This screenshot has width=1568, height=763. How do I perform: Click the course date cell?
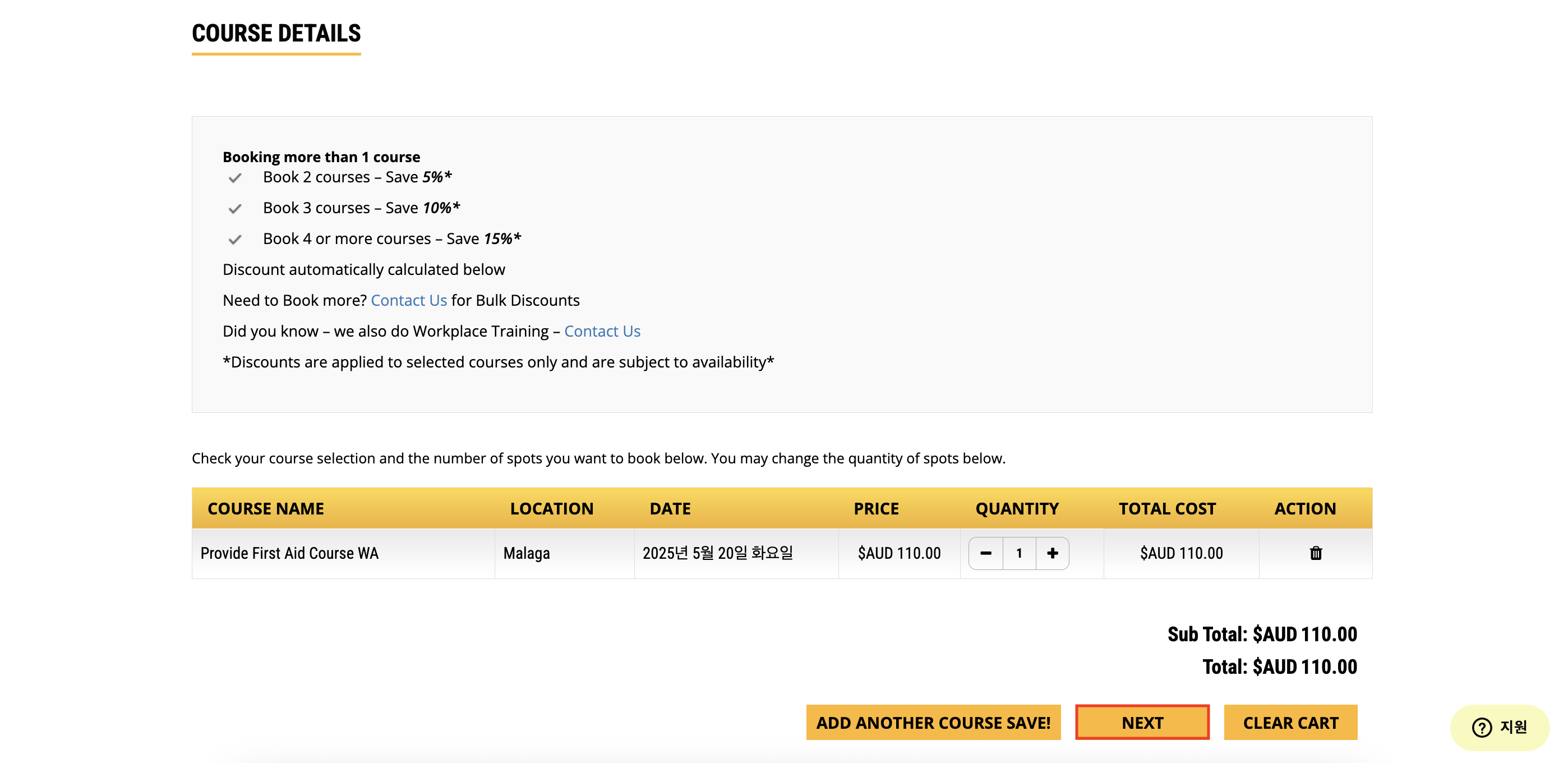coord(718,553)
